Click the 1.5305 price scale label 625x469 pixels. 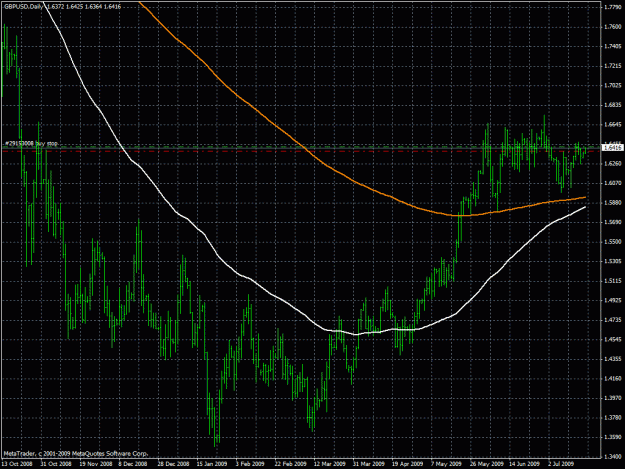[x=613, y=261]
